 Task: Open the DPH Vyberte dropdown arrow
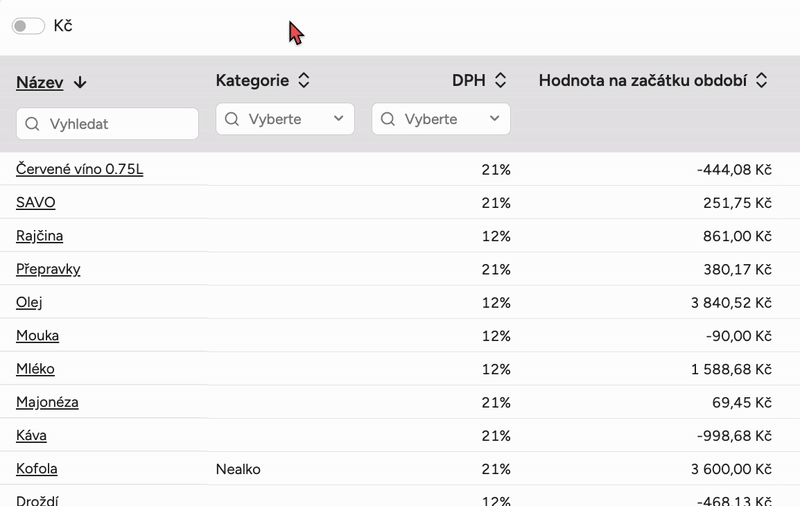tap(494, 119)
